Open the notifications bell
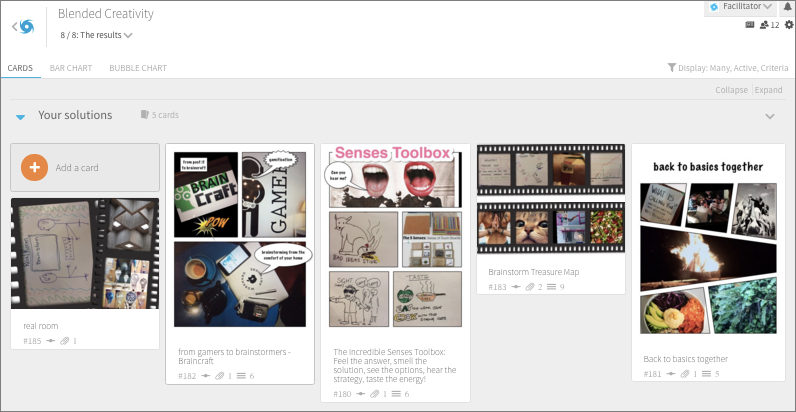This screenshot has width=796, height=412. click(788, 7)
